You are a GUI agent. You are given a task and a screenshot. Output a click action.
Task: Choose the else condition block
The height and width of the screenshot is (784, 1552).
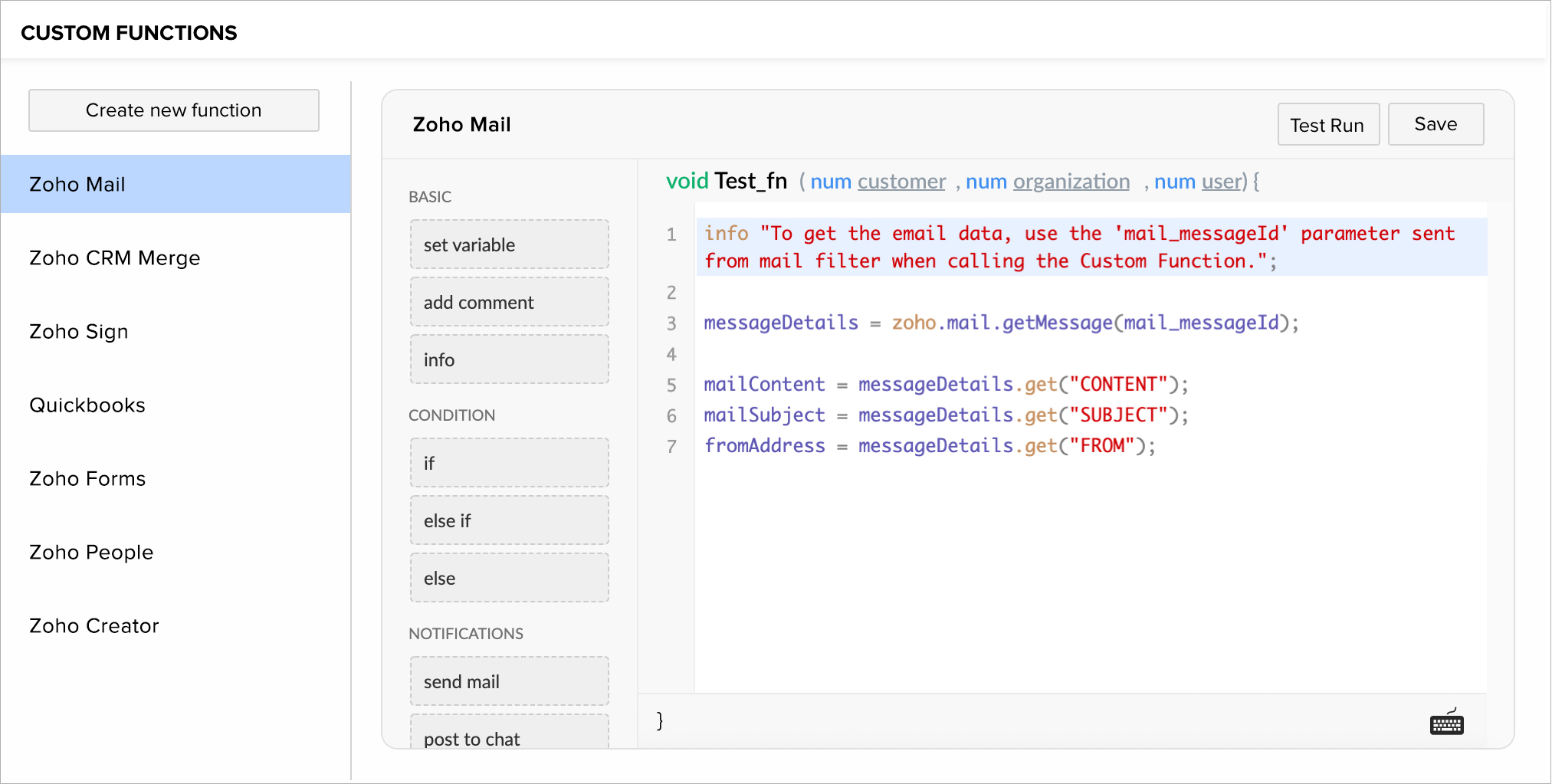[x=510, y=578]
